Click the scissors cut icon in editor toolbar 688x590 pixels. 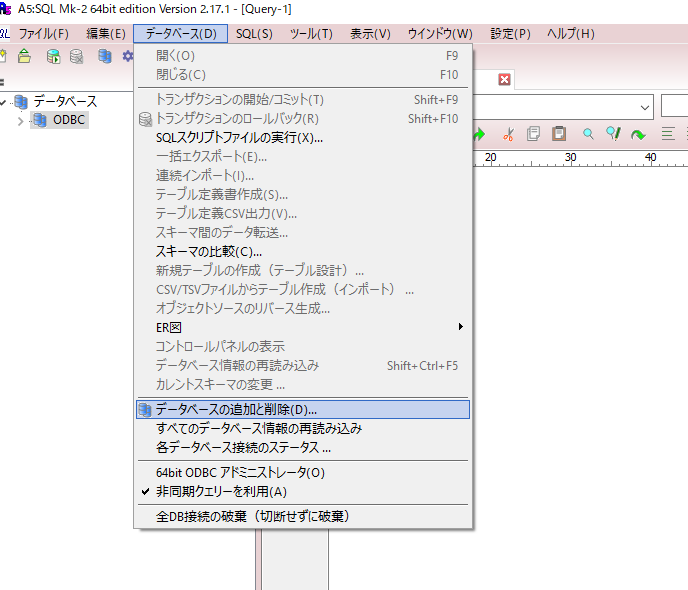pyautogui.click(x=508, y=134)
